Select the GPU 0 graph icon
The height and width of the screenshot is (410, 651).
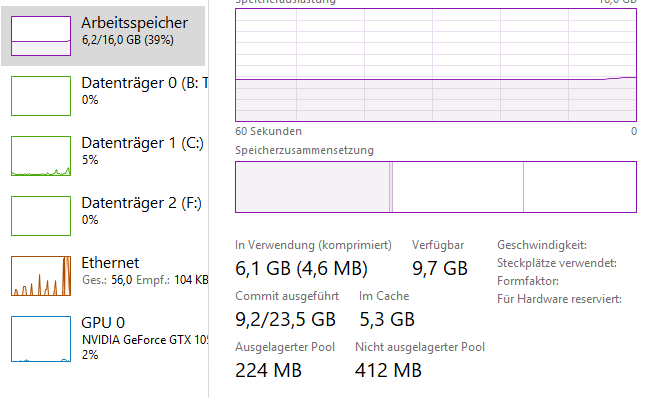(x=40, y=335)
